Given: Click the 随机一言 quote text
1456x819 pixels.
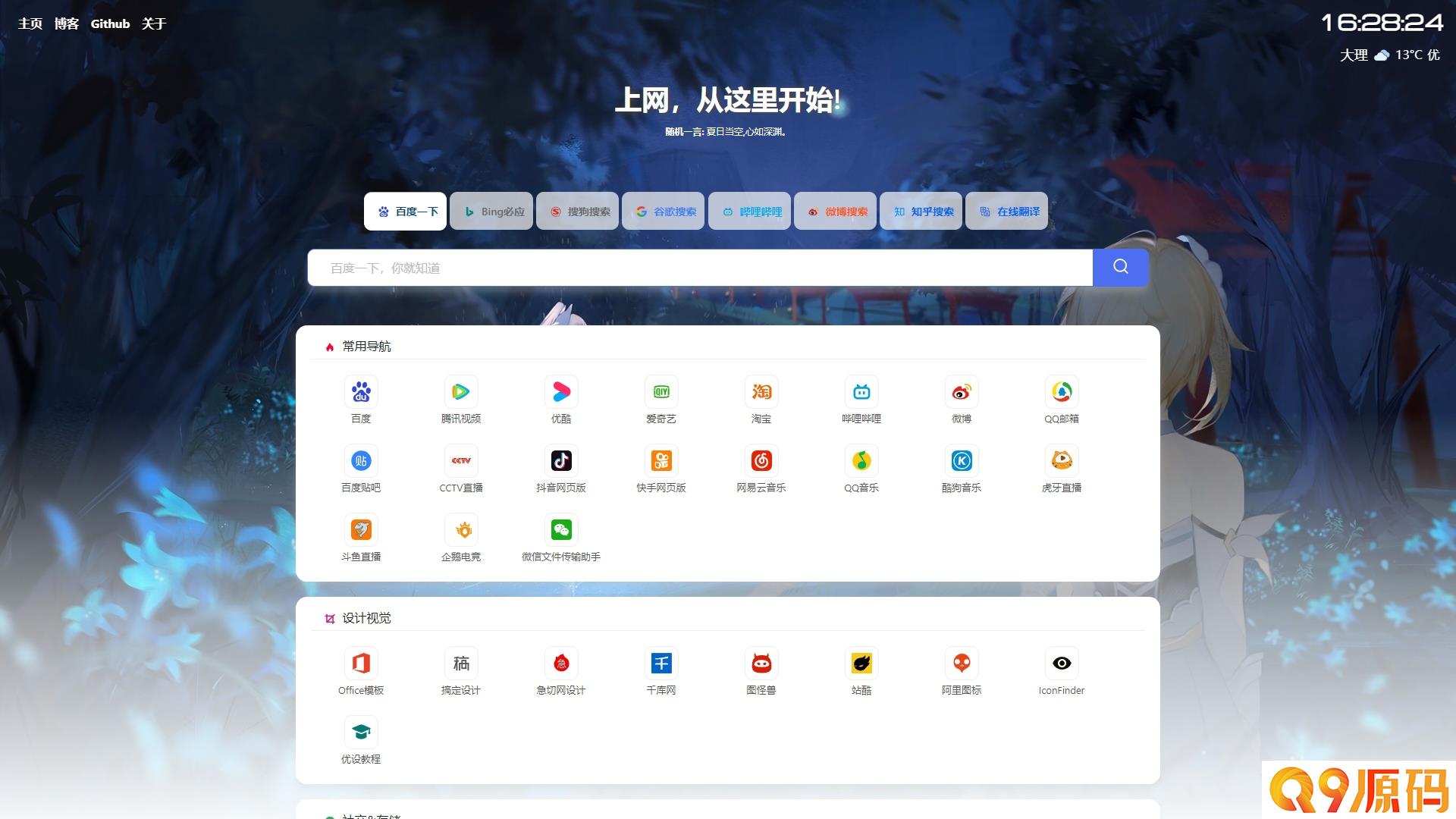Looking at the screenshot, I should (x=726, y=132).
